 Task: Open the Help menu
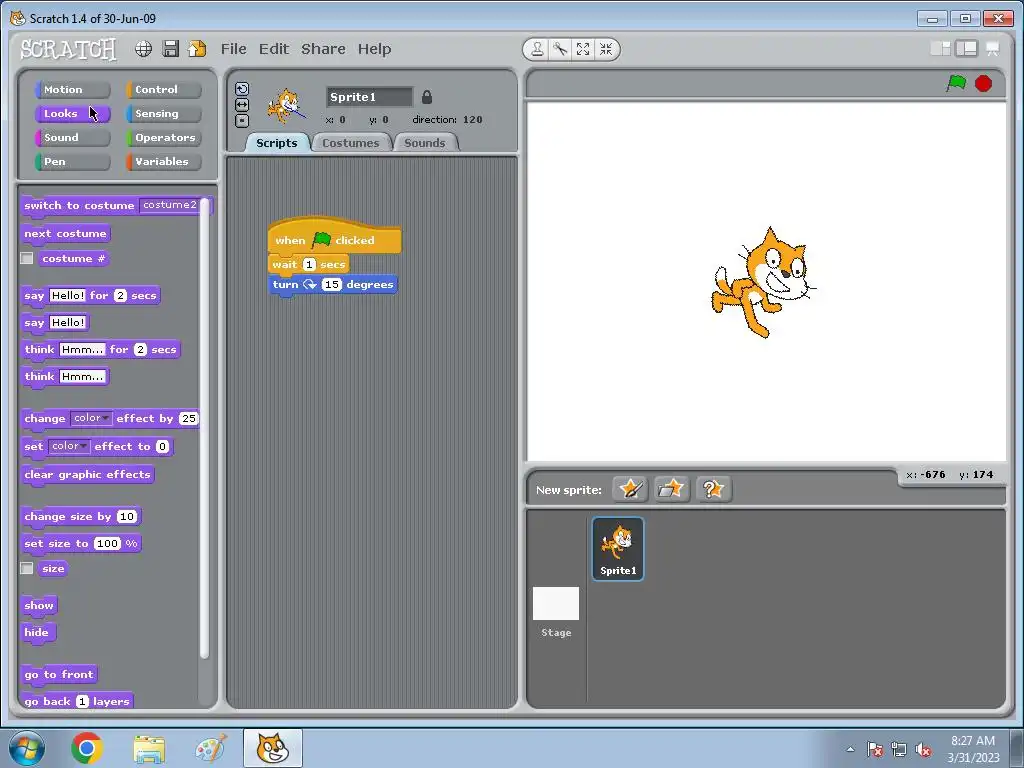[x=374, y=49]
